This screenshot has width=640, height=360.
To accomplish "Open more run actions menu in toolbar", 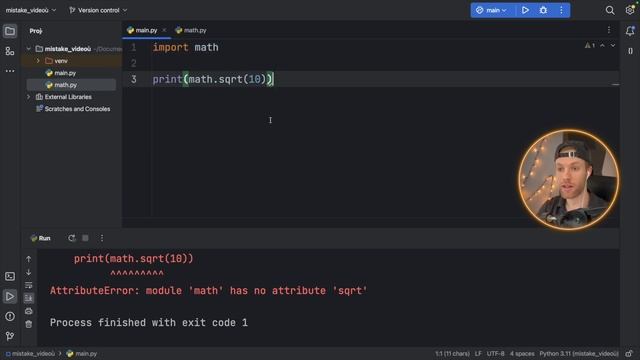I will 561,10.
